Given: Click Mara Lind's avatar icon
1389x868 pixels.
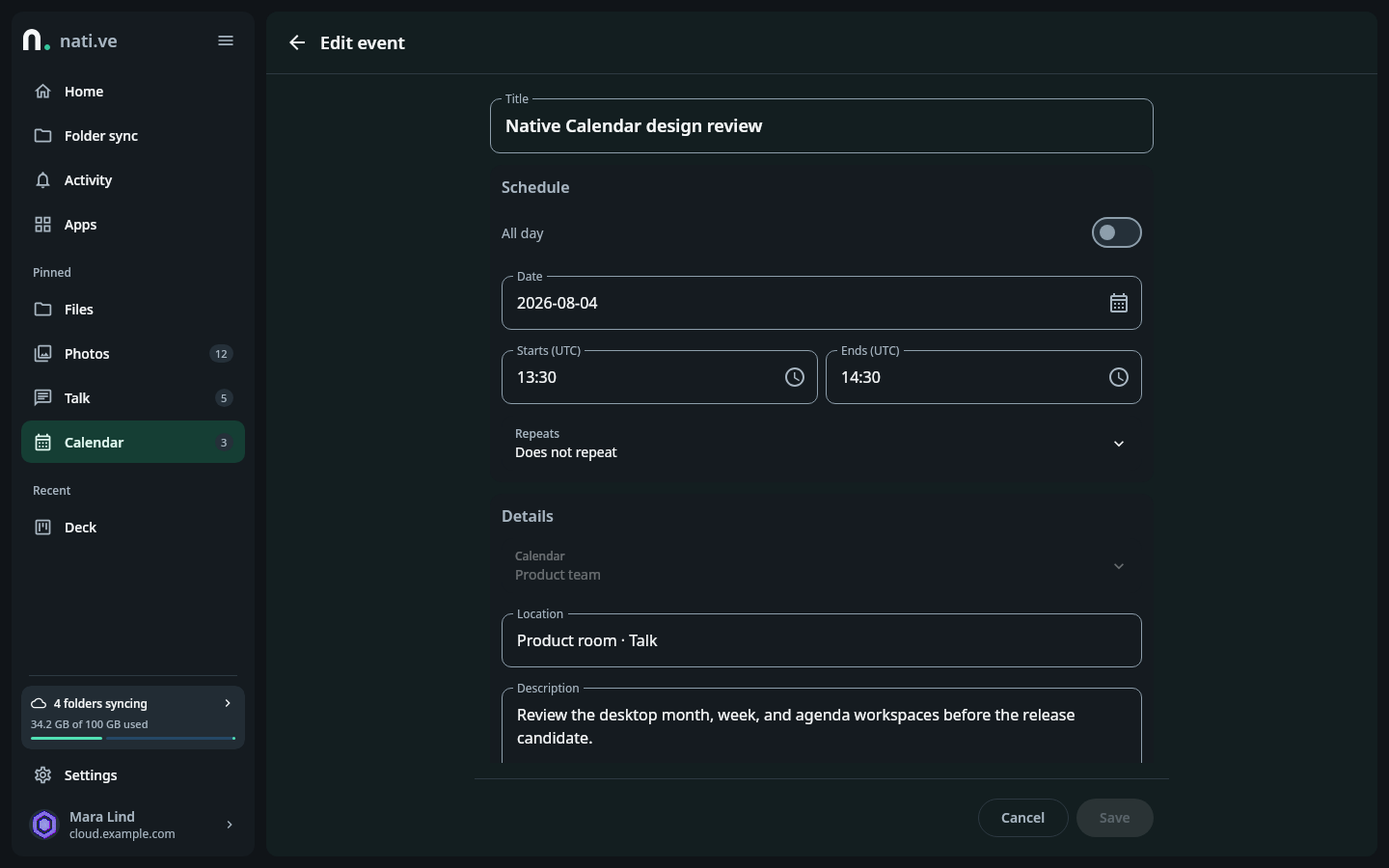Looking at the screenshot, I should [x=44, y=825].
